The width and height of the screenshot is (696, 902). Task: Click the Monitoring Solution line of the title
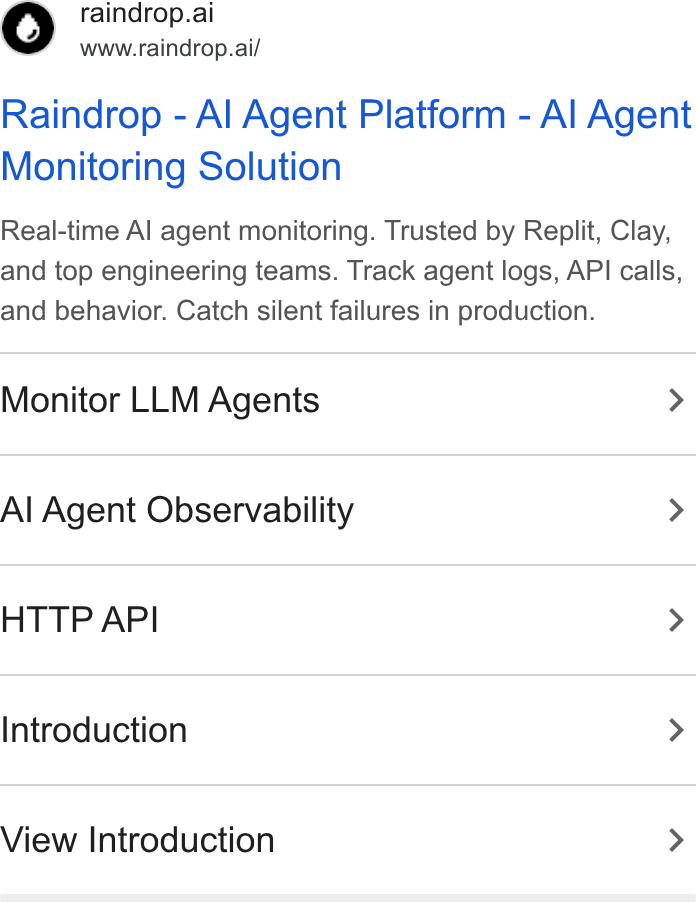pyautogui.click(x=171, y=167)
